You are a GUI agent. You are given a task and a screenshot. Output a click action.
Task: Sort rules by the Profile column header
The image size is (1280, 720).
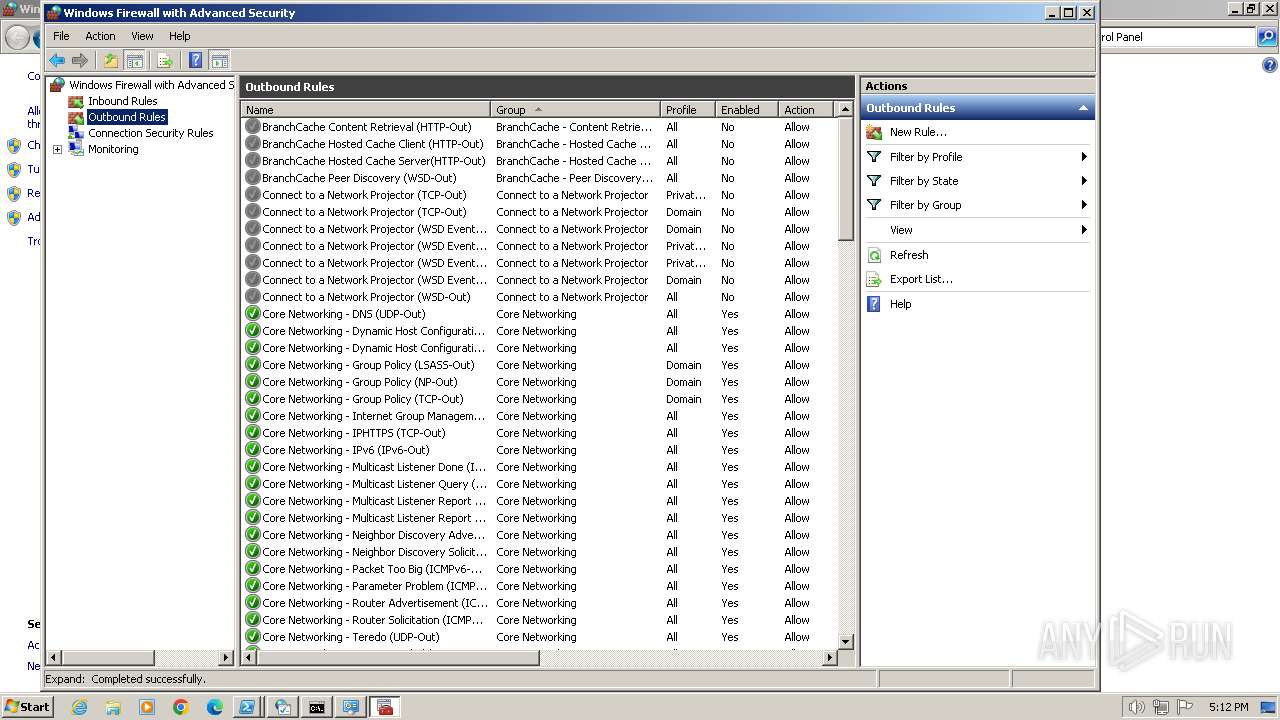(x=687, y=110)
